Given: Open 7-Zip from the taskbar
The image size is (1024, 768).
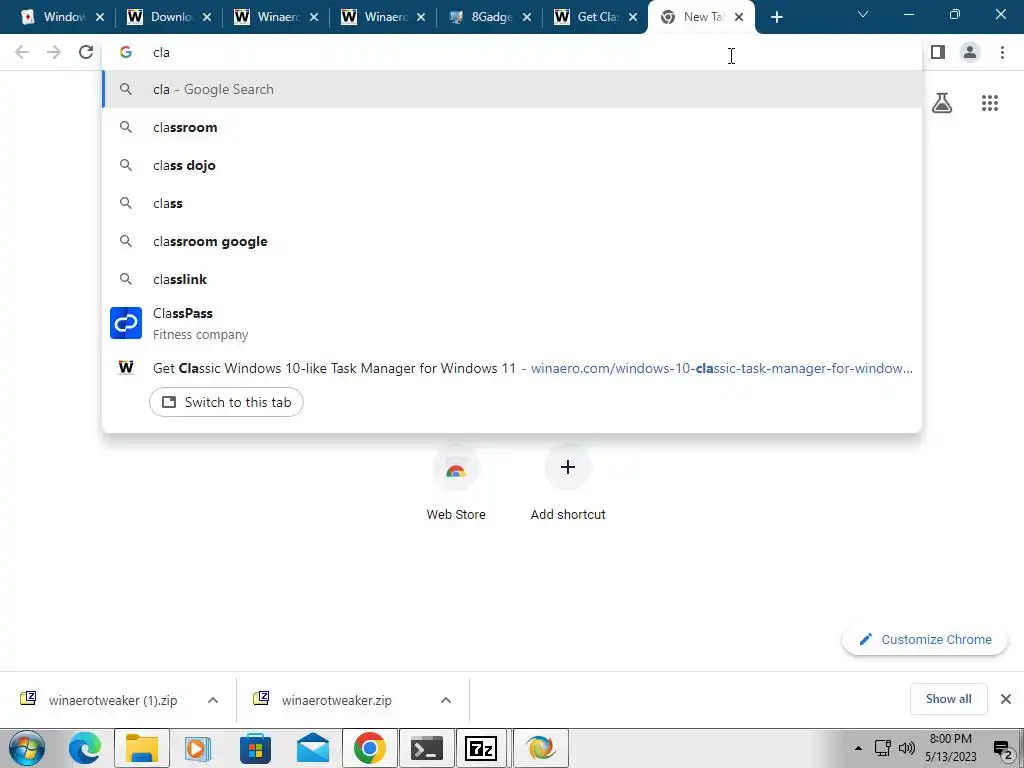Looking at the screenshot, I should tap(481, 748).
